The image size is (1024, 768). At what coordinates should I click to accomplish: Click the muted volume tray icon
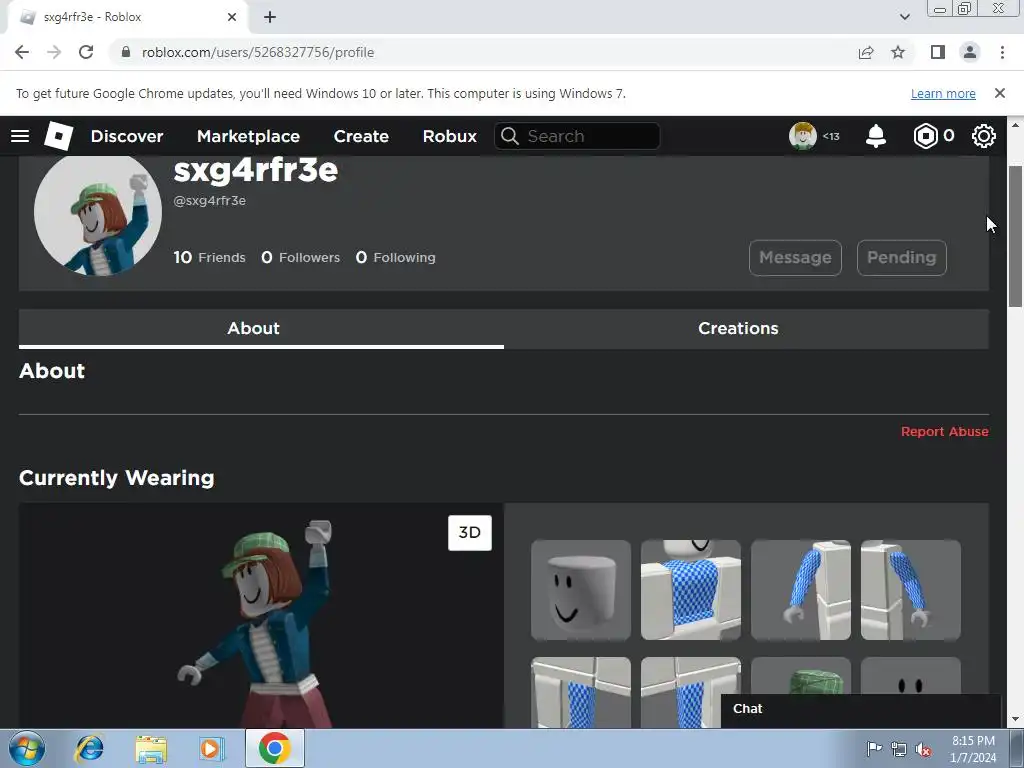point(923,749)
